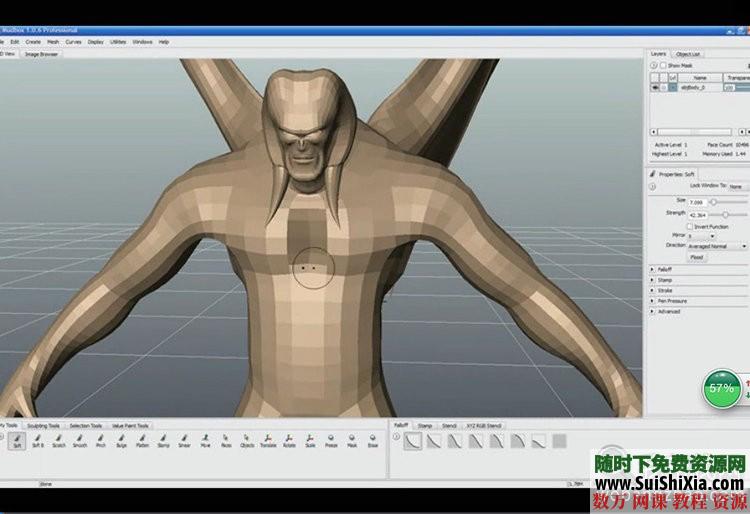Open the Curves menu
The height and width of the screenshot is (514, 750).
coord(74,42)
